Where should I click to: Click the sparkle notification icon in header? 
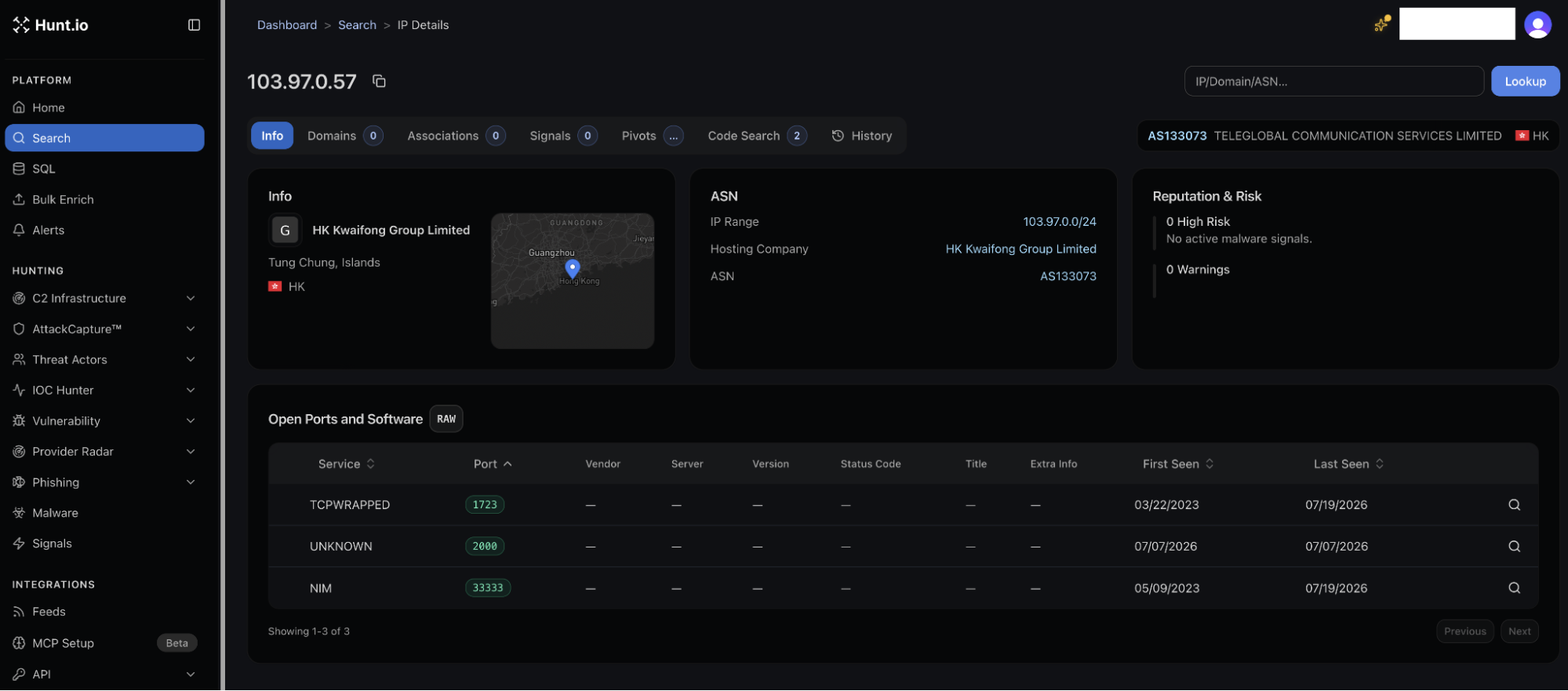point(1381,24)
